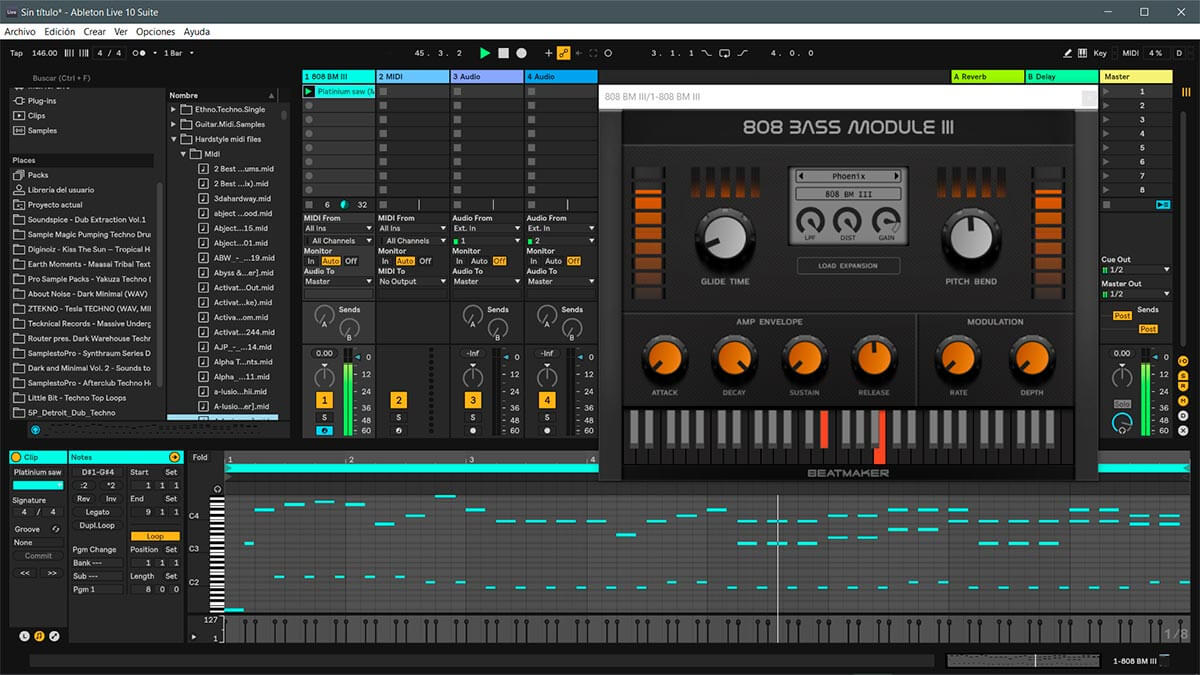Screen dimensions: 1200x675
Task: Open the Notes box via the note icon
Action: coord(38,635)
